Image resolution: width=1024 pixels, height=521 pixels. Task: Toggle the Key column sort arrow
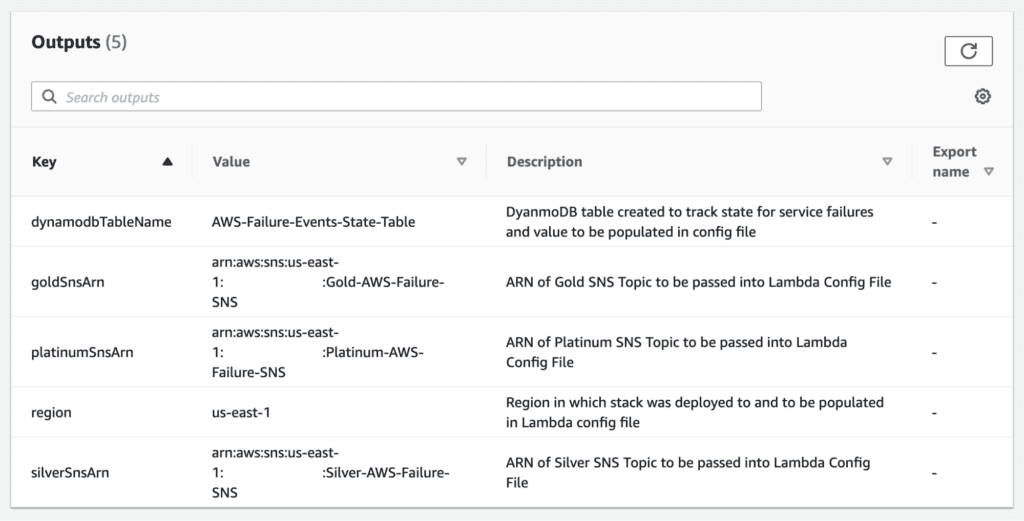(x=167, y=162)
